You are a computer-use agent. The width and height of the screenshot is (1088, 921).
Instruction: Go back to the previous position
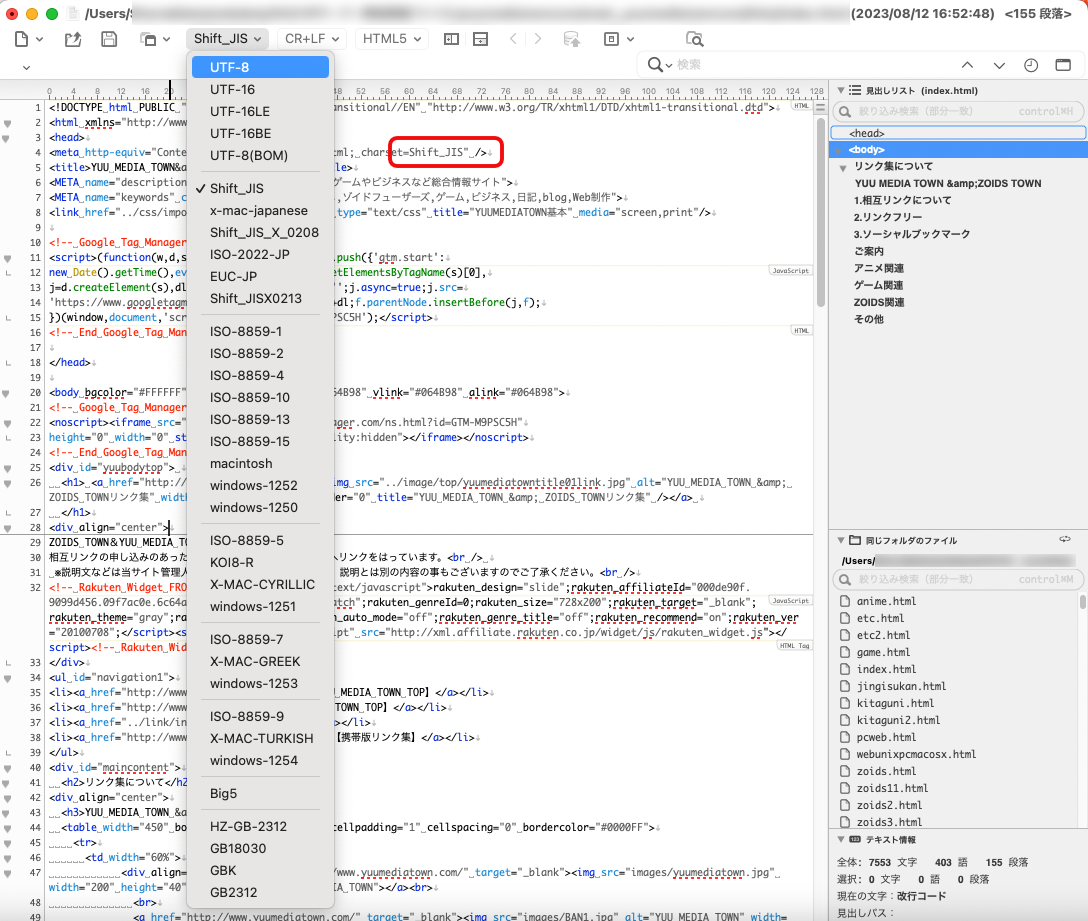pos(513,39)
